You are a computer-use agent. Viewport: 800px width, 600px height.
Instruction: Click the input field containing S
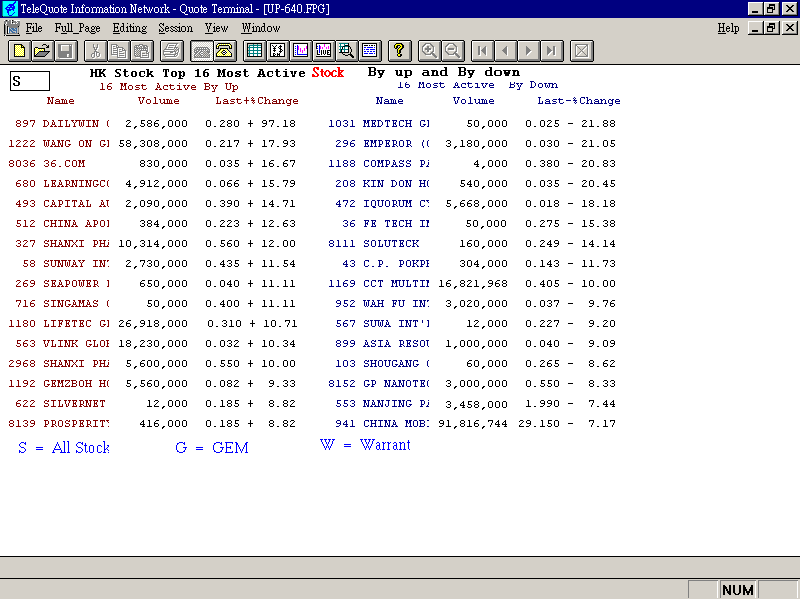point(30,81)
